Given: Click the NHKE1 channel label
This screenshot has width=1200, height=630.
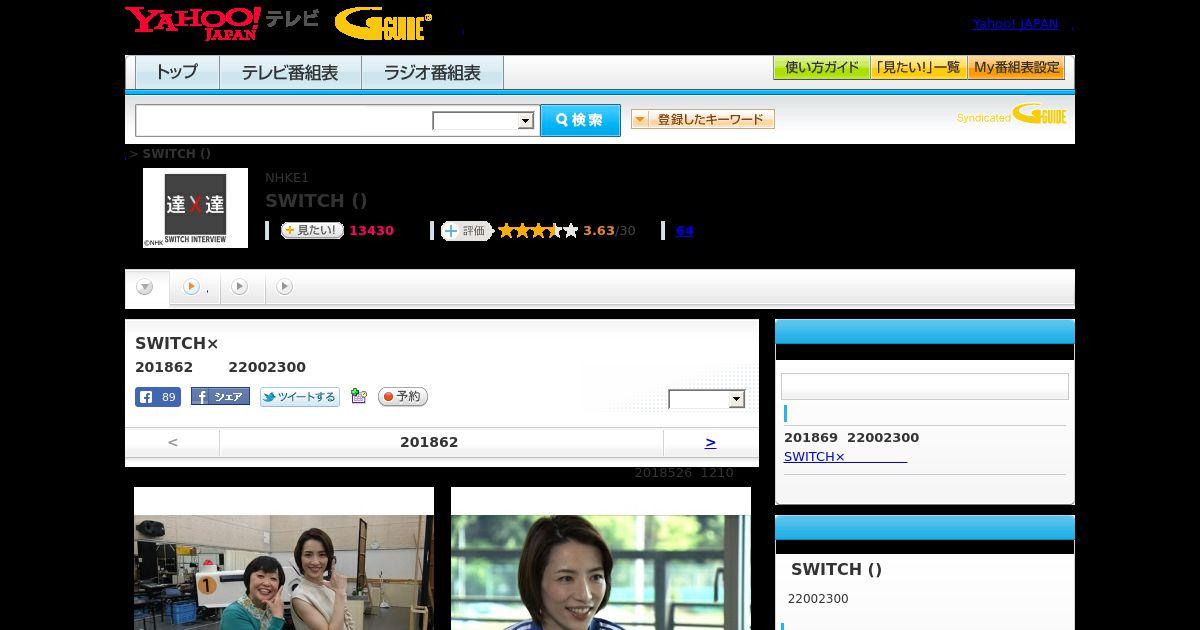Looking at the screenshot, I should point(287,178).
